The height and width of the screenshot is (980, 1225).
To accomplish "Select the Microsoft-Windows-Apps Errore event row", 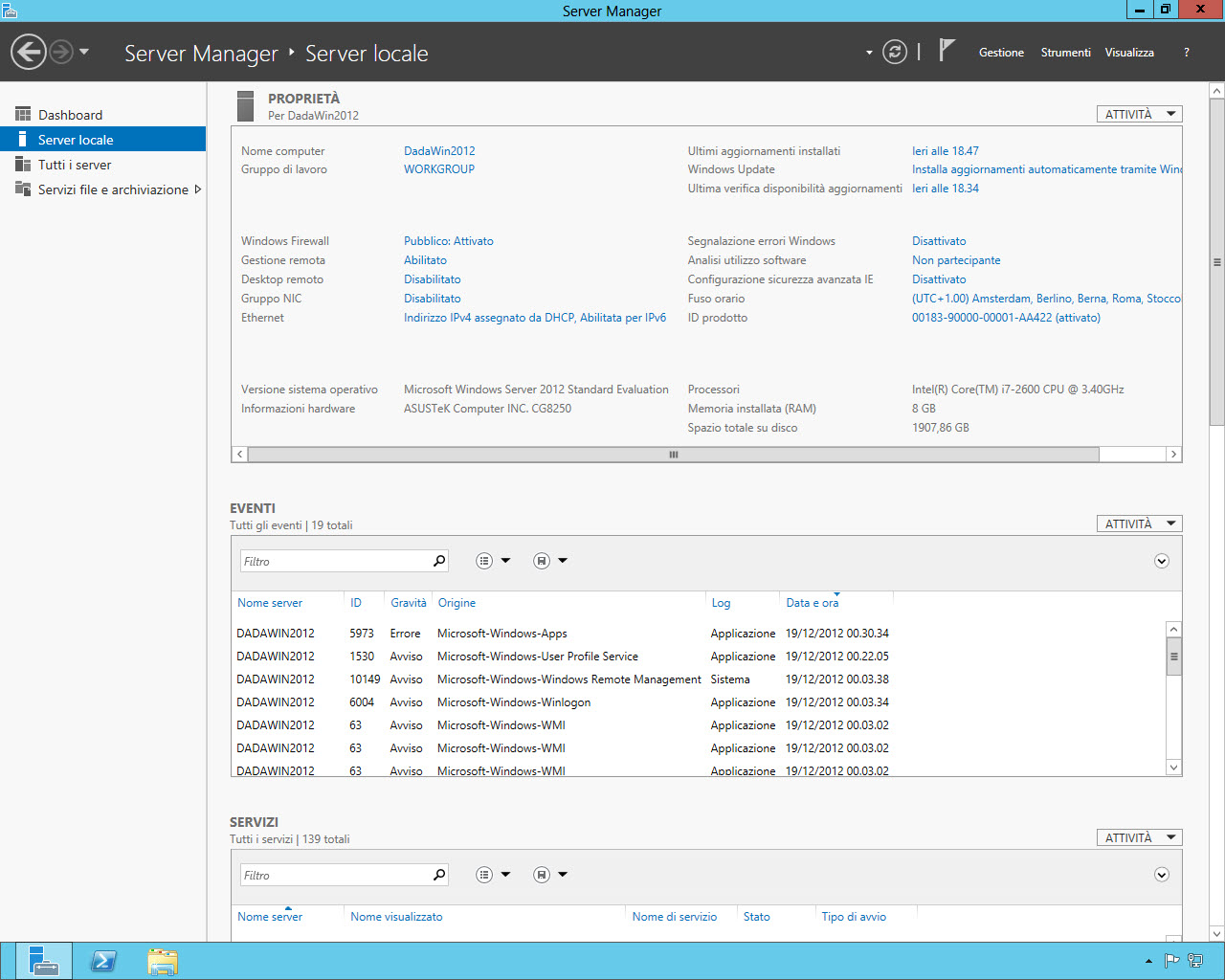I will pos(697,634).
